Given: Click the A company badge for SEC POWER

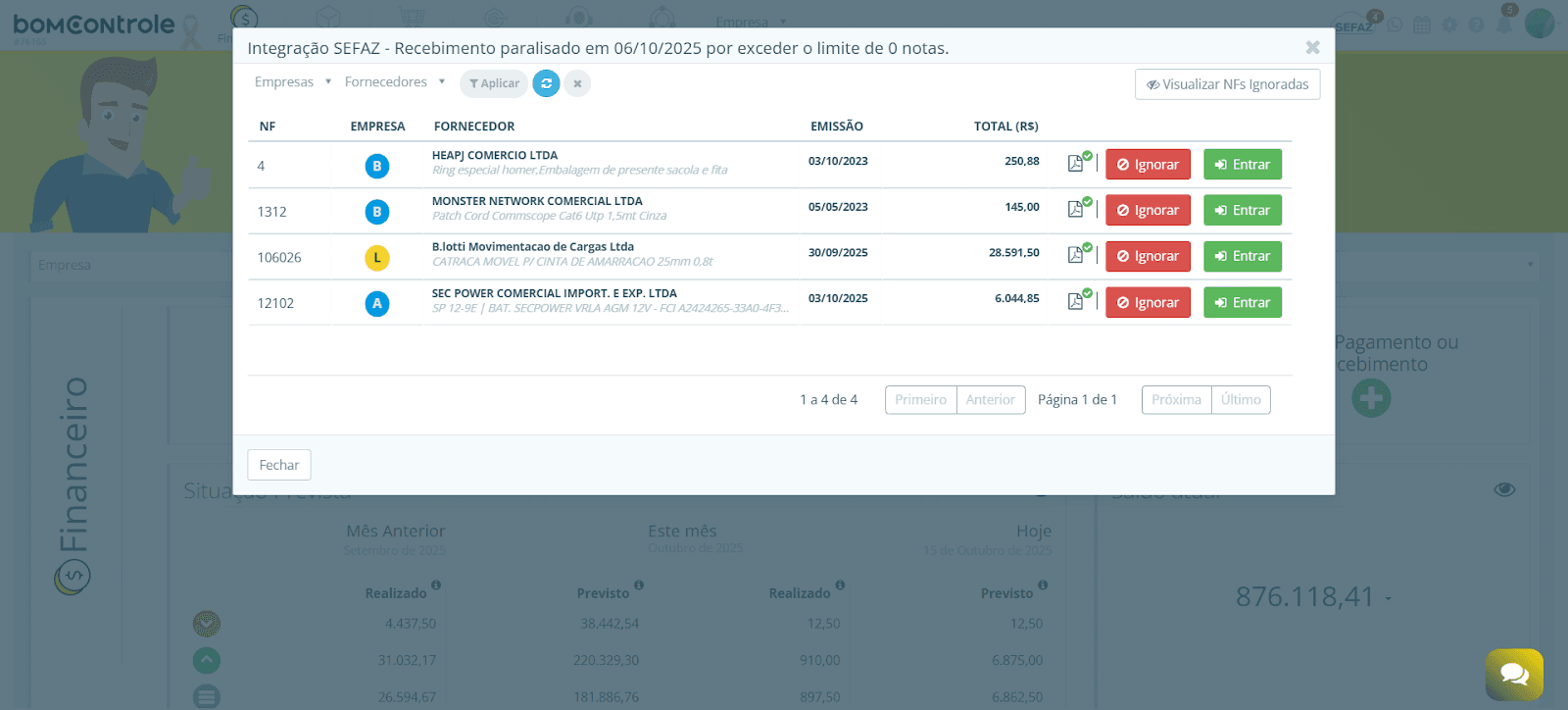Looking at the screenshot, I should tap(377, 304).
